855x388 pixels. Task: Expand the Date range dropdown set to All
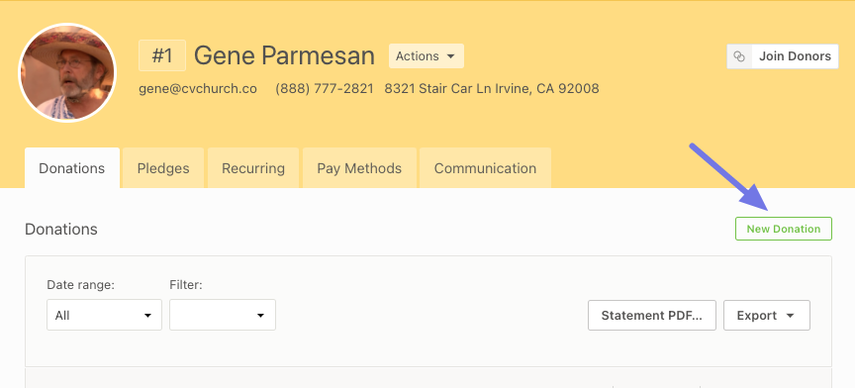(x=104, y=315)
